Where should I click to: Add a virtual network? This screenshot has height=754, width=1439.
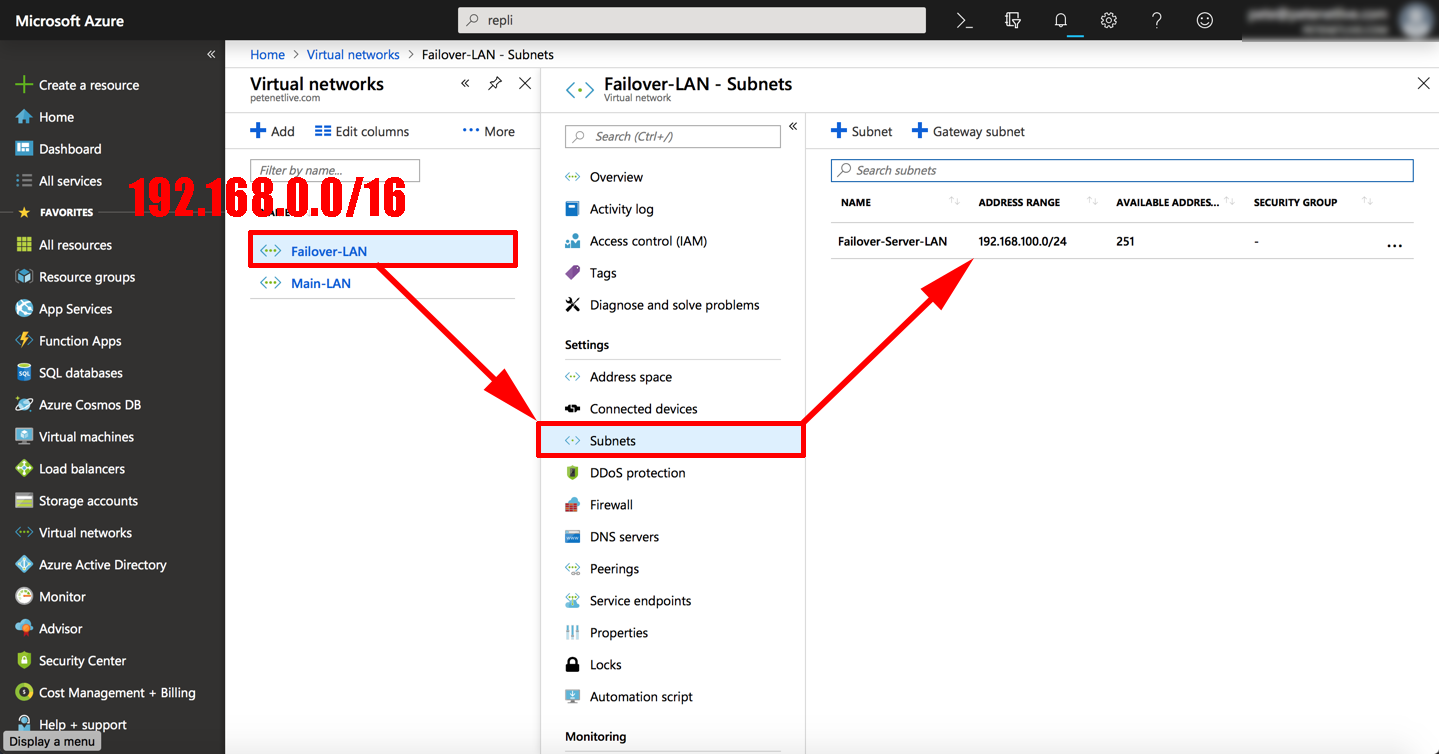272,131
